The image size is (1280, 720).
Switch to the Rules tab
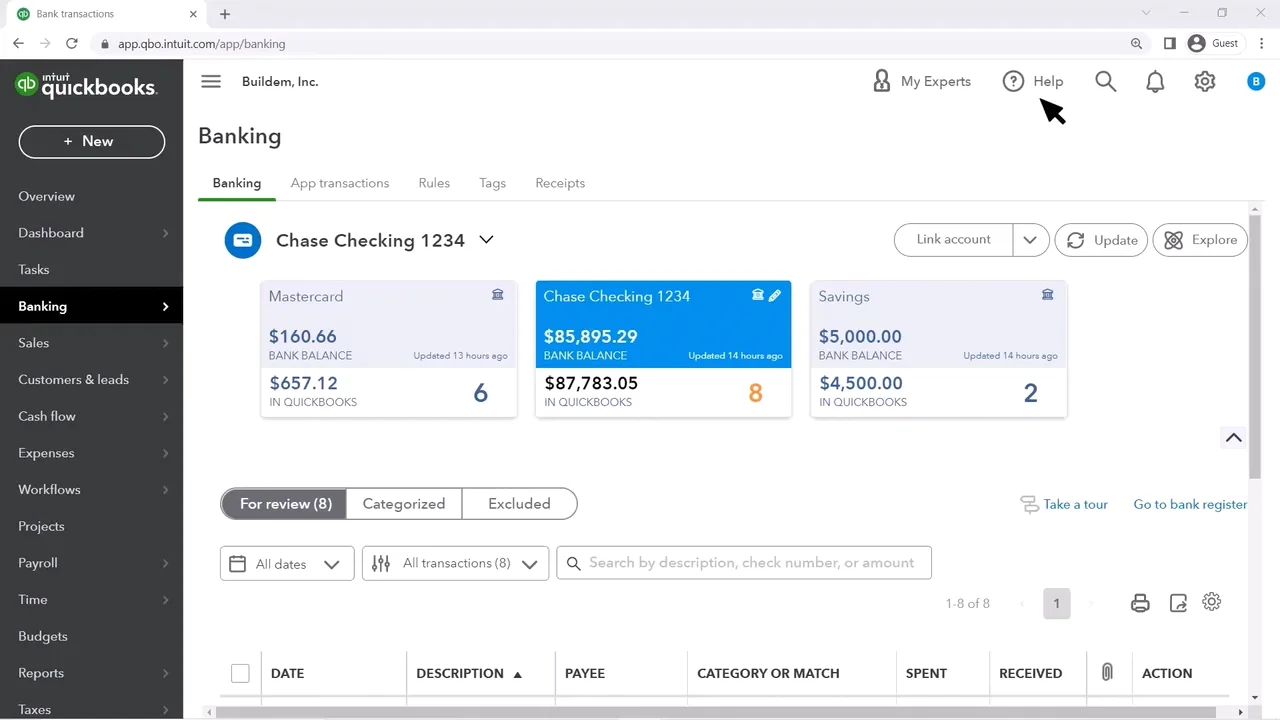point(434,183)
